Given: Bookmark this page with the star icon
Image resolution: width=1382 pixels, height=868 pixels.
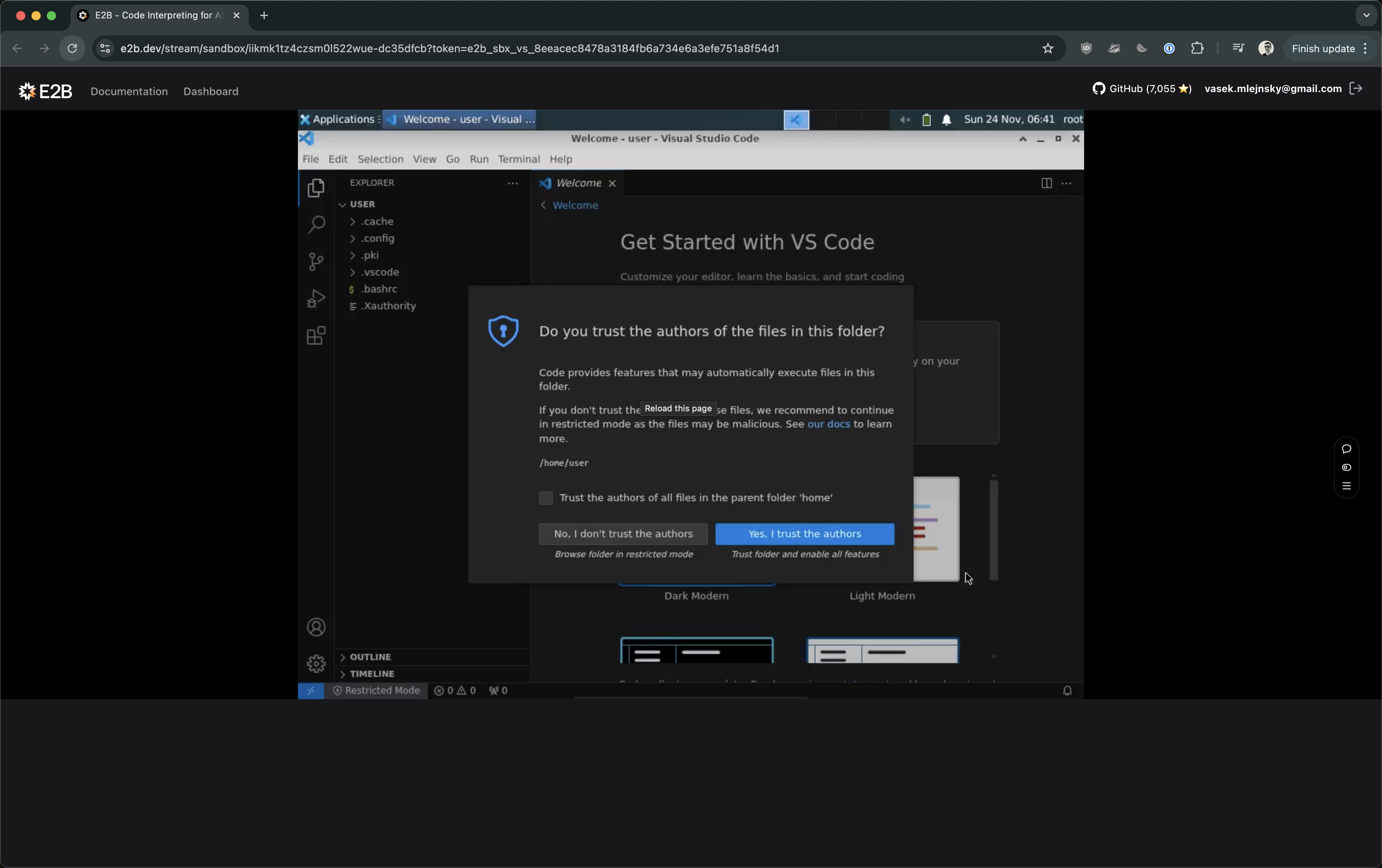Looking at the screenshot, I should tap(1048, 48).
